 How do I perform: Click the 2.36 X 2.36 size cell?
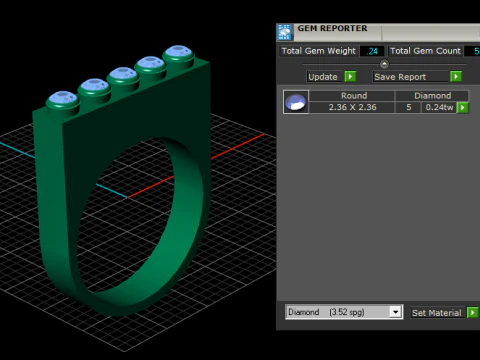352,107
